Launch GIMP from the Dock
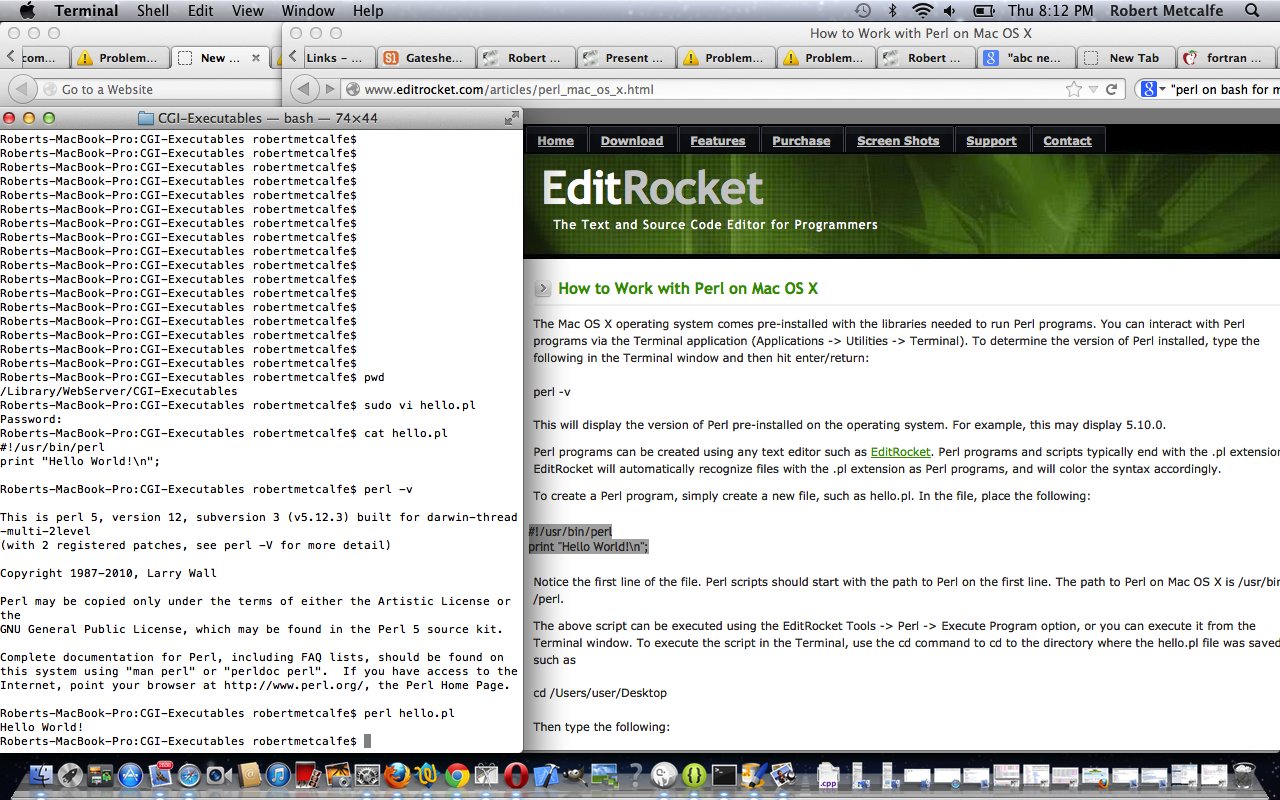The width and height of the screenshot is (1280, 800). point(576,776)
